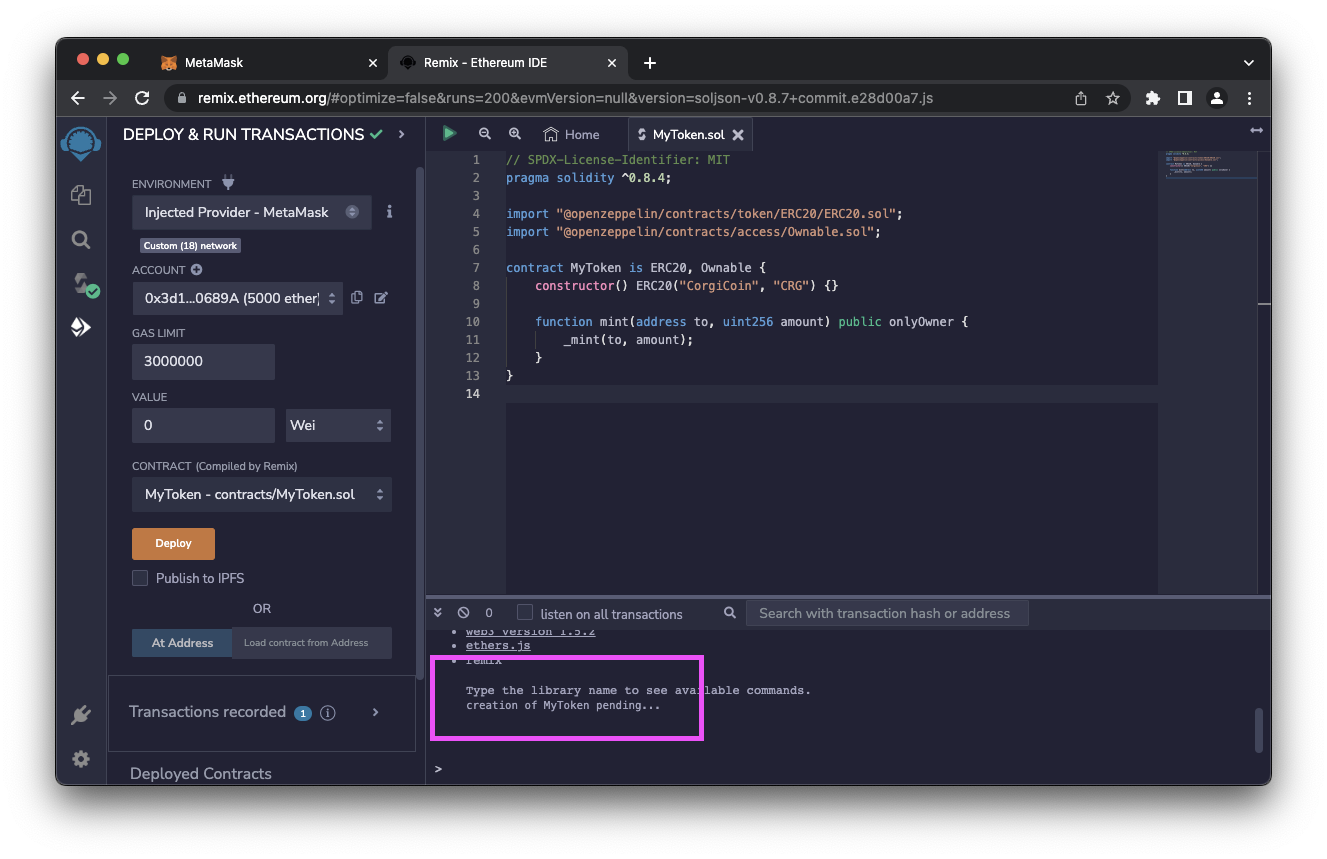
Task: Bookmark this page star icon
Action: (1112, 98)
